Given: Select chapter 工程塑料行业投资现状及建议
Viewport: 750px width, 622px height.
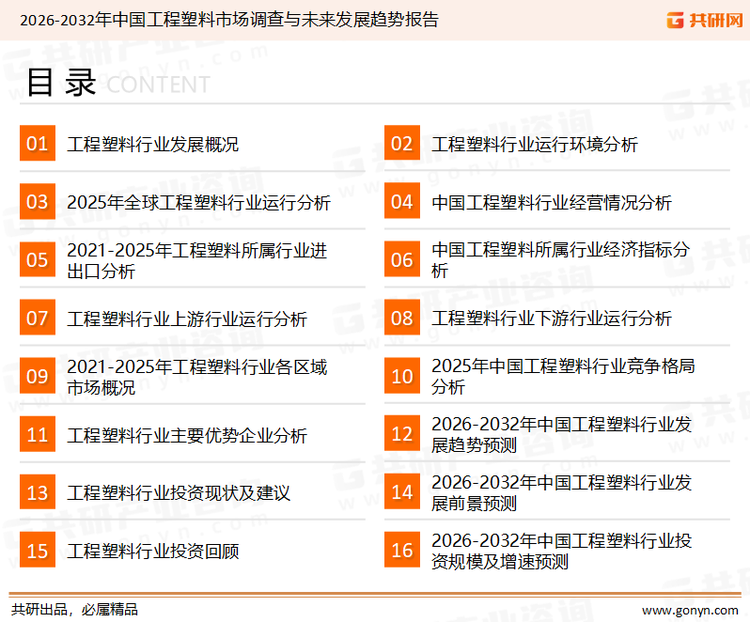Looking at the screenshot, I should pos(178,493).
